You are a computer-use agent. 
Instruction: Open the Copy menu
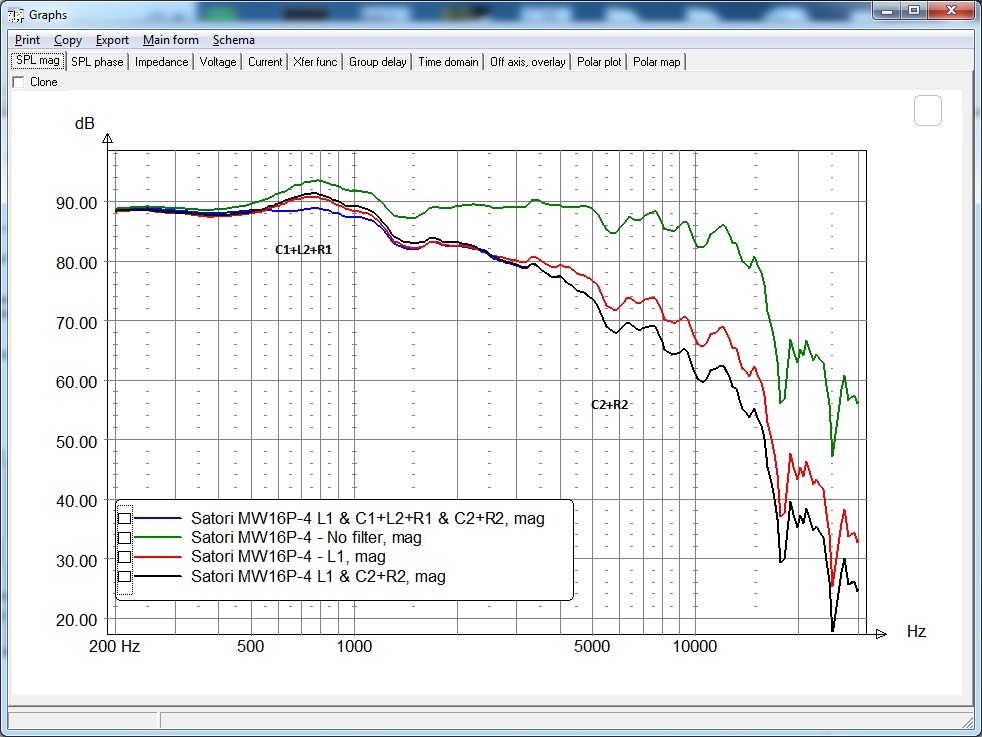[68, 40]
